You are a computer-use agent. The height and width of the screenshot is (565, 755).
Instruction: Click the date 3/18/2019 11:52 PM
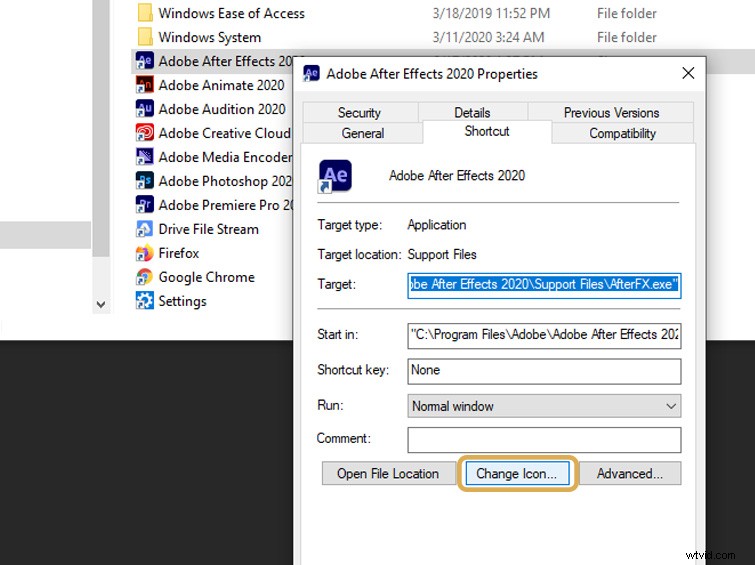coord(491,13)
